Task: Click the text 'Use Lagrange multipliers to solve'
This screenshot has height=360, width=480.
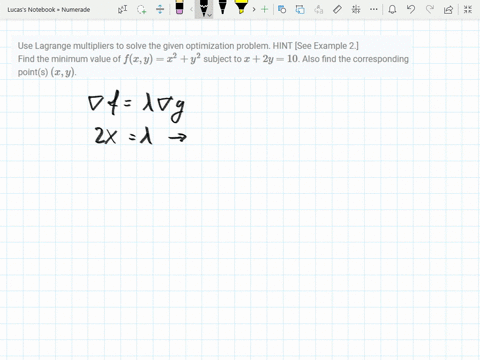Action: click(85, 46)
